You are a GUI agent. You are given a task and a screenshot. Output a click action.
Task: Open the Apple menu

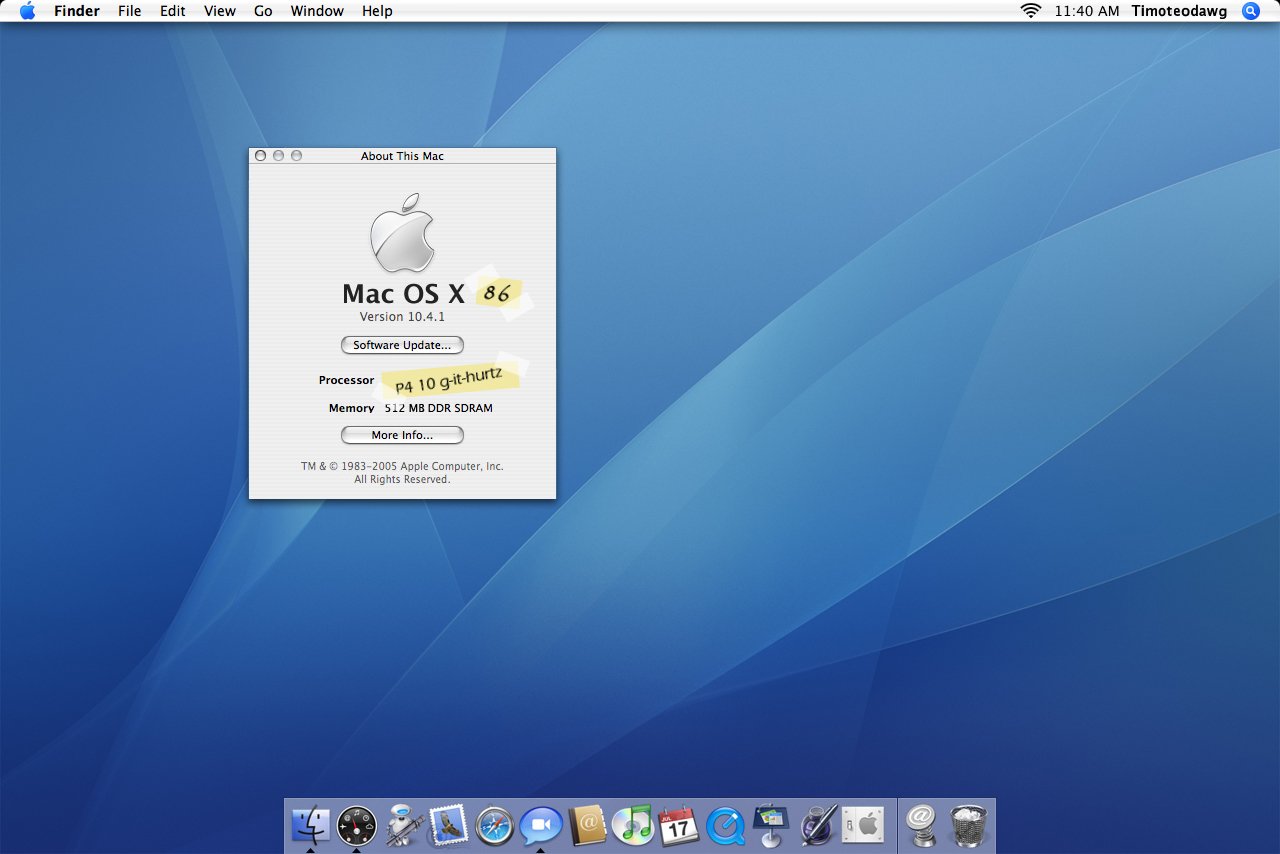[27, 11]
